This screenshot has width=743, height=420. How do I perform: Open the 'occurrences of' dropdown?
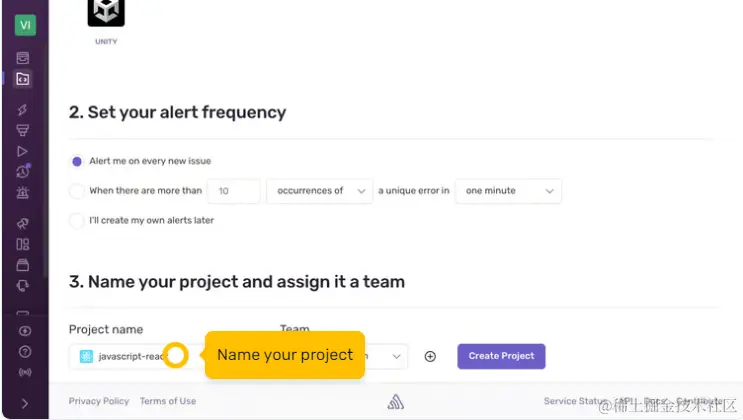coord(319,191)
